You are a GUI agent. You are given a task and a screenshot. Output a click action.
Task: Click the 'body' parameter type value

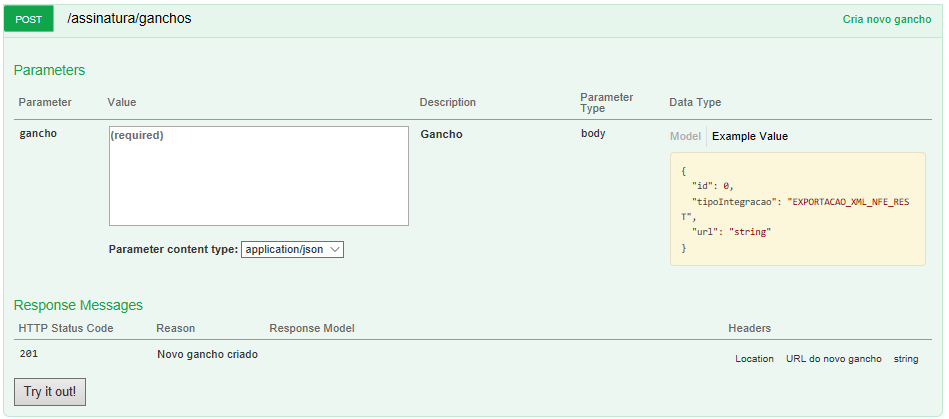point(592,133)
